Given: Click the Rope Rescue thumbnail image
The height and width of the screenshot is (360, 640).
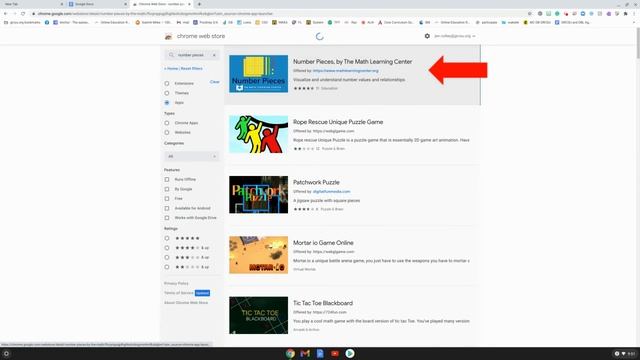Looking at the screenshot, I should pyautogui.click(x=258, y=134).
